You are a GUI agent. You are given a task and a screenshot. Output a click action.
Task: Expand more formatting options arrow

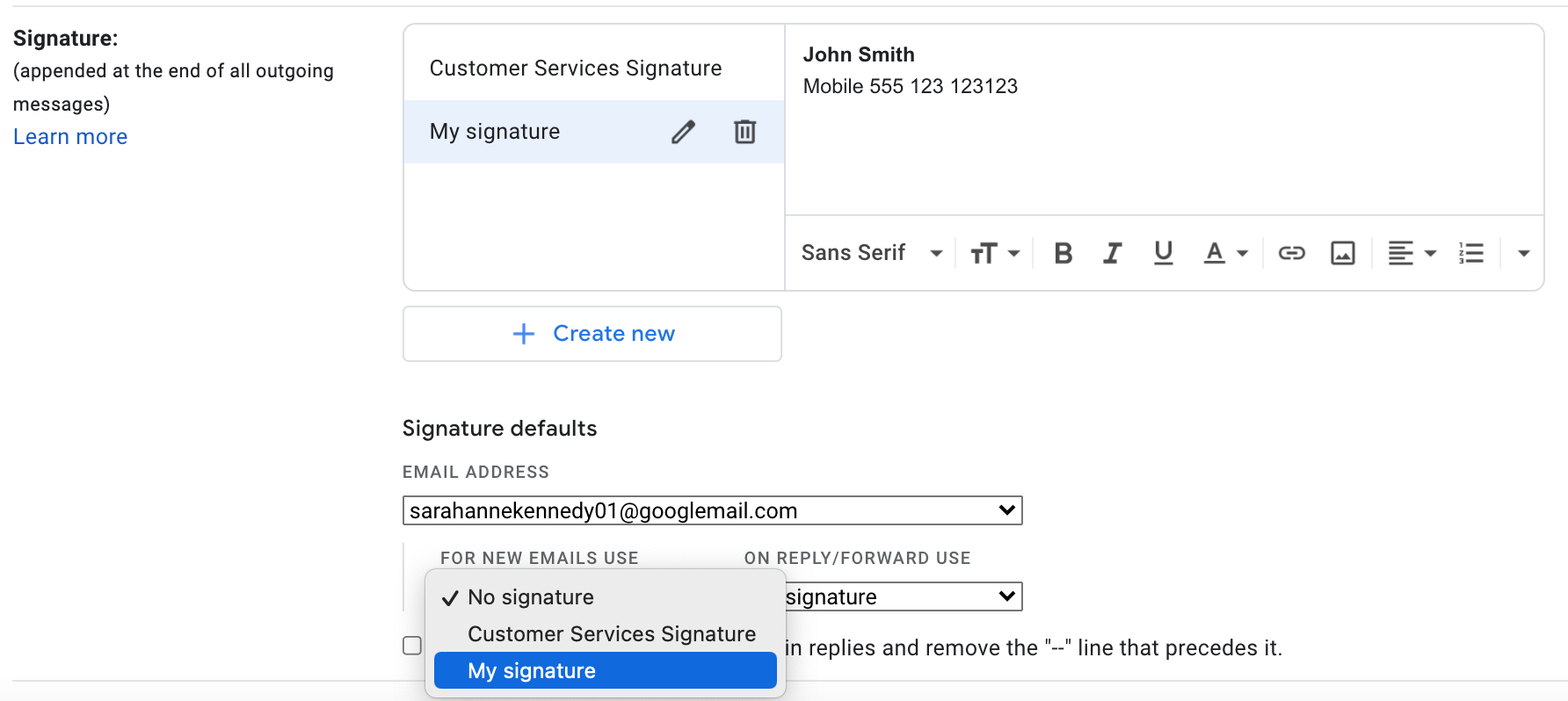pos(1523,253)
